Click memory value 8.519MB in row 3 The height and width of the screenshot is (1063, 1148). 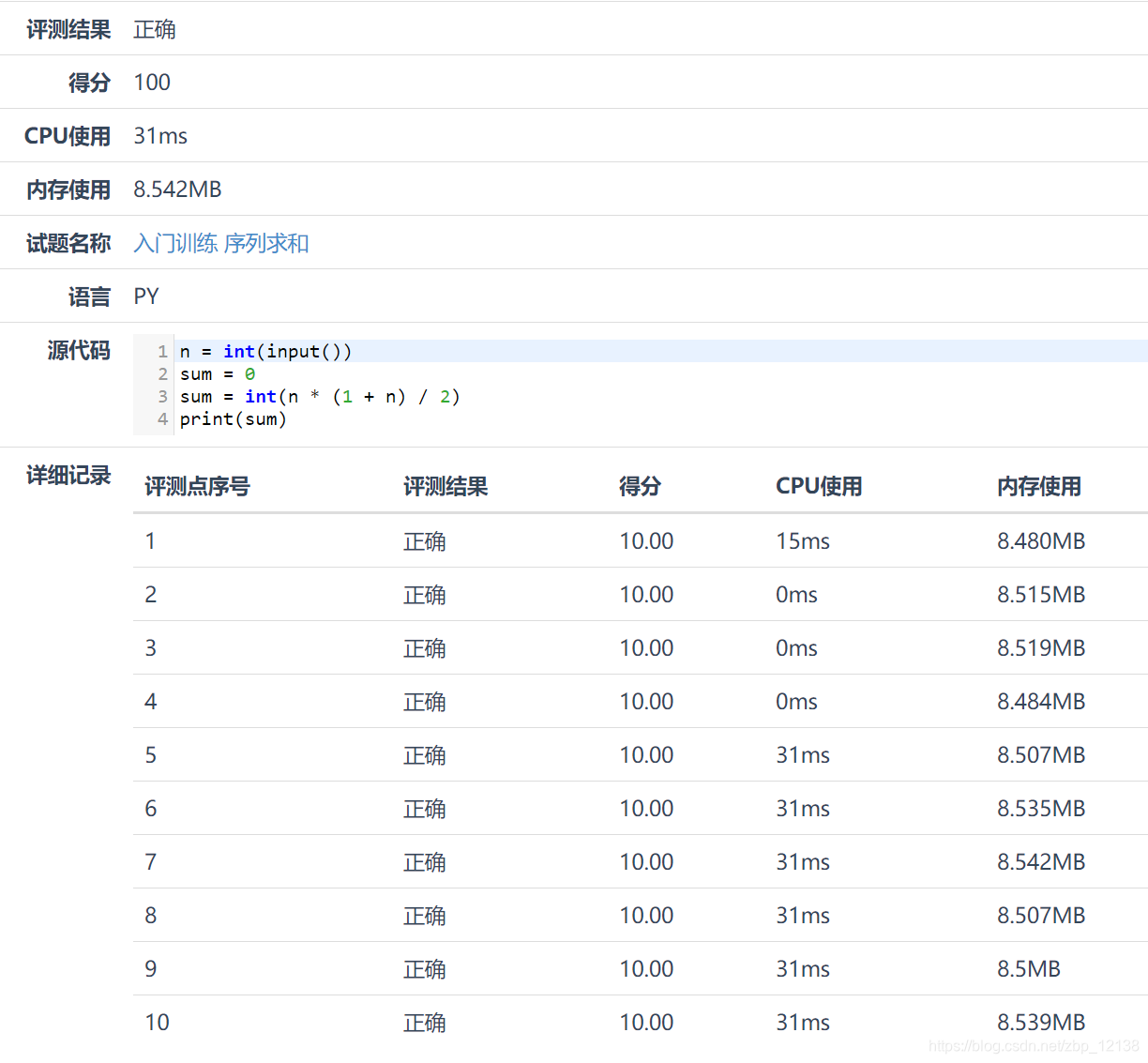pyautogui.click(x=1041, y=648)
